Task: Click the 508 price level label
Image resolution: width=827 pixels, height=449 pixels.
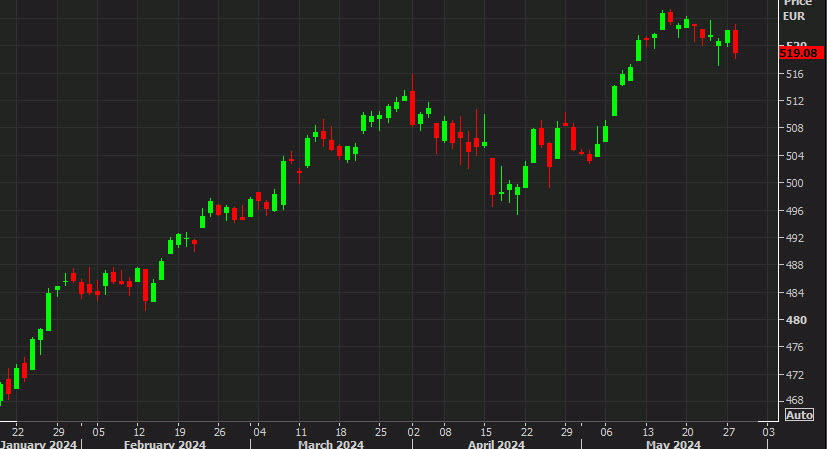Action: [x=794, y=128]
